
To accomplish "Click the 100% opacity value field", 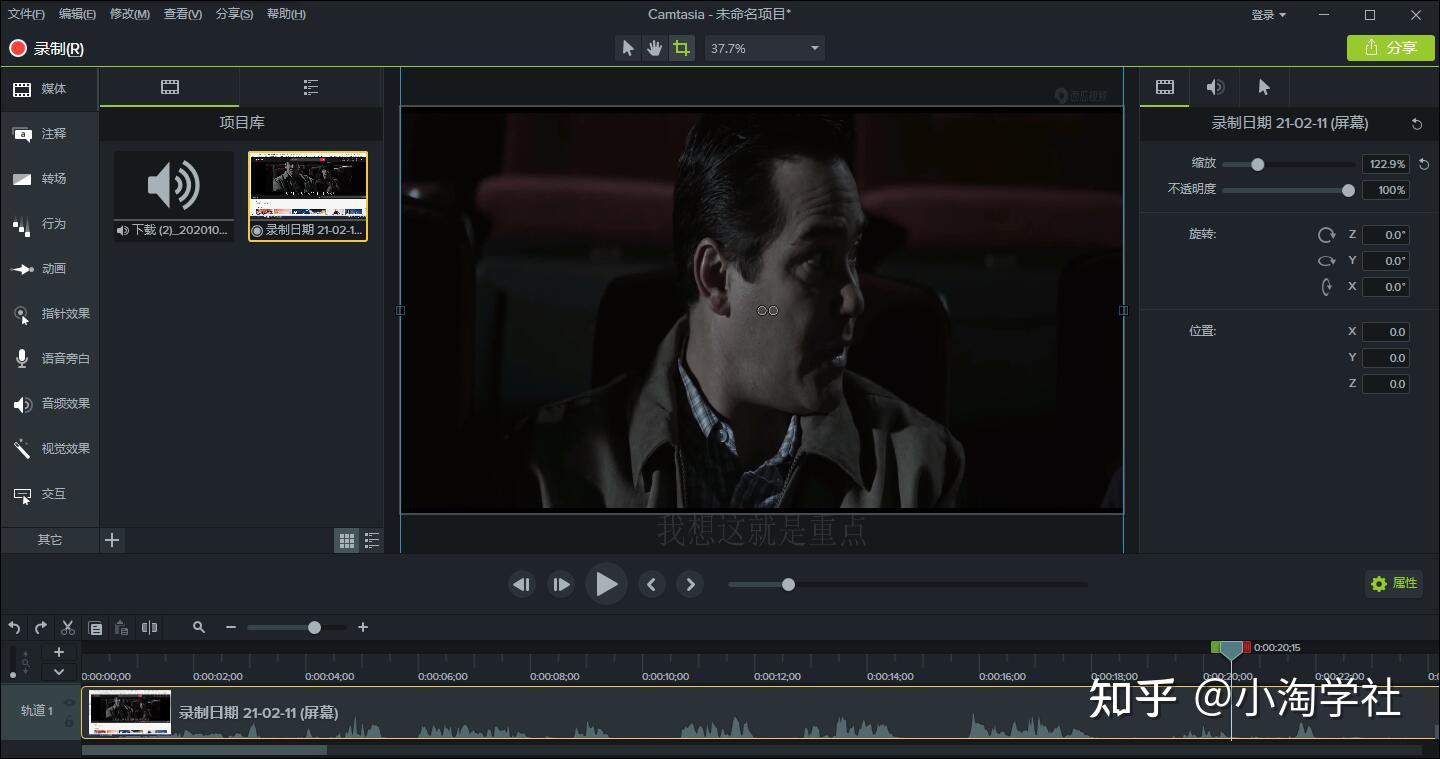I will (1386, 190).
